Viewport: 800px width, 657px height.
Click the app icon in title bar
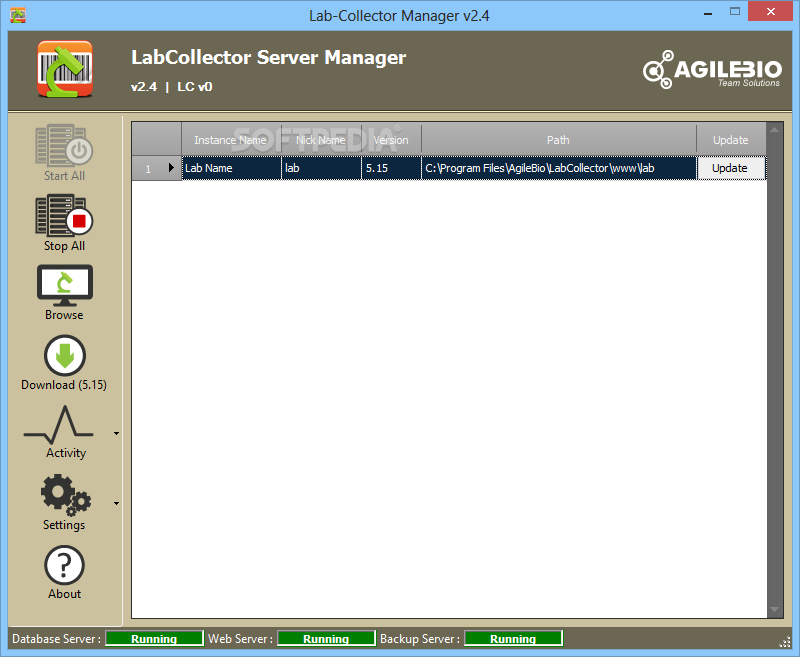pyautogui.click(x=18, y=15)
